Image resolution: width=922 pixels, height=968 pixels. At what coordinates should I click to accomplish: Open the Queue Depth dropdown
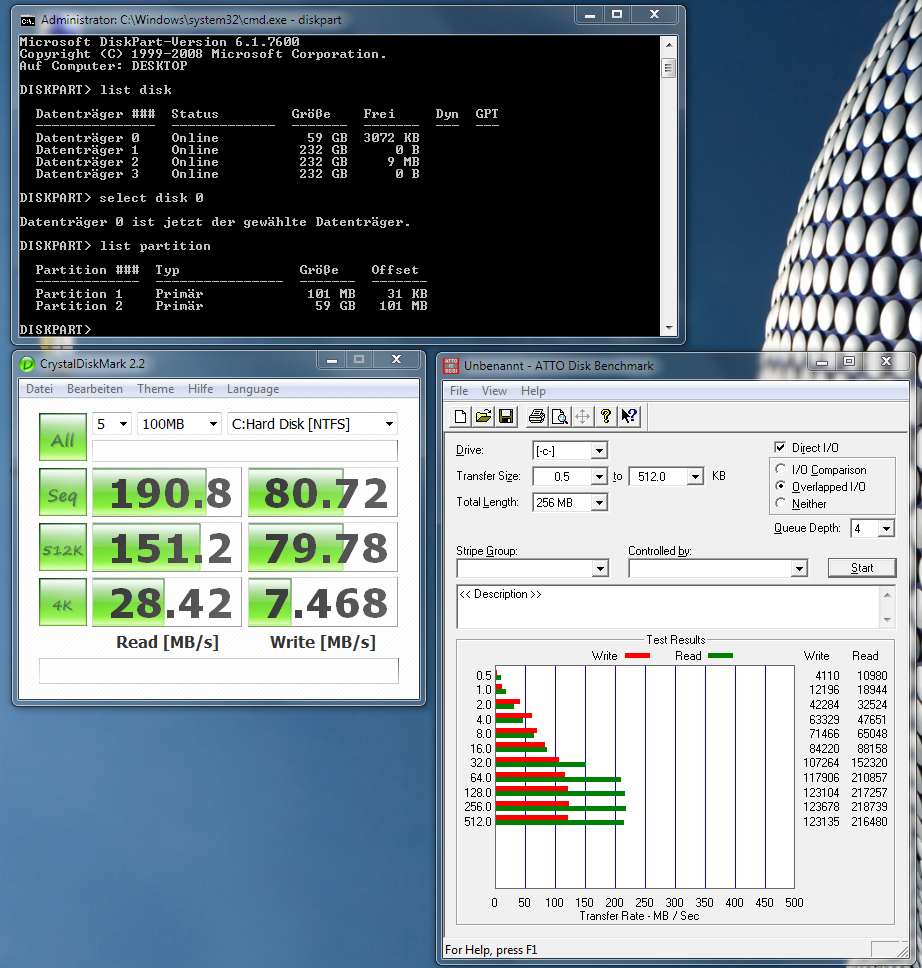pyautogui.click(x=886, y=529)
